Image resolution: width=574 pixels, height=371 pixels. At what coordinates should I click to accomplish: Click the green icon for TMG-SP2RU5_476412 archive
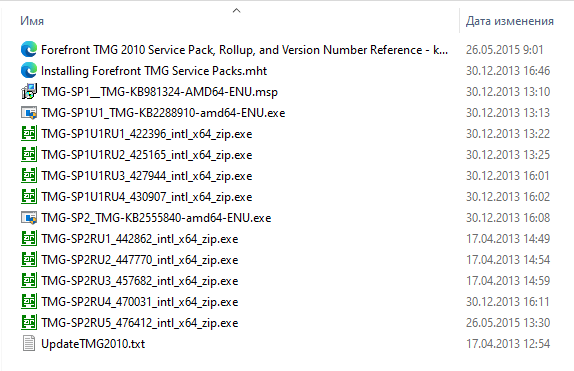(x=29, y=322)
